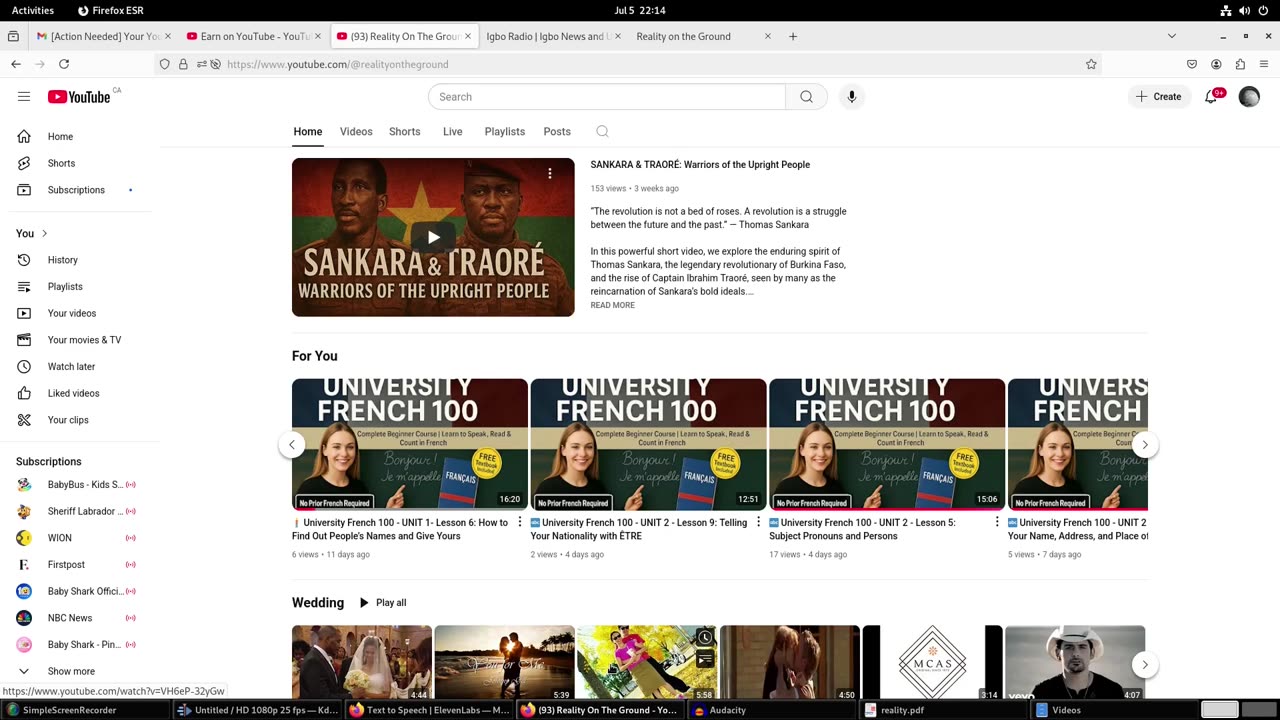
Task: Open site security lock information
Action: (x=183, y=64)
